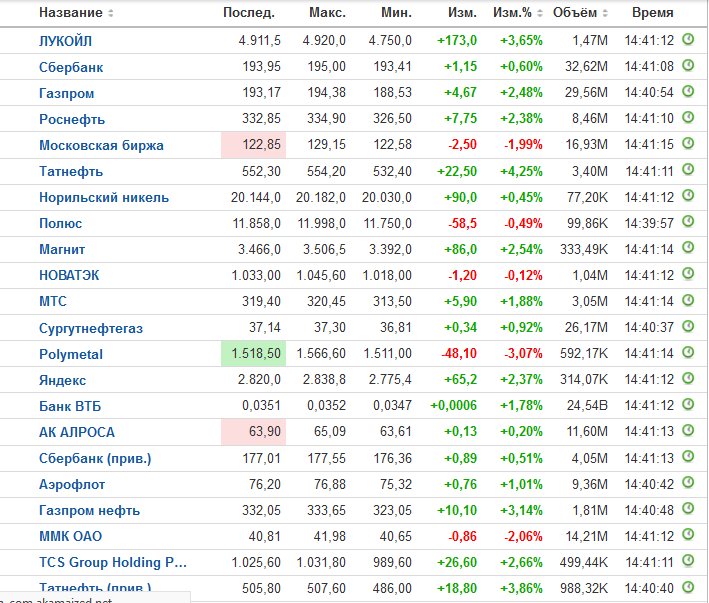Screen dimensions: 709x603
Task: Click the clock icon in the Московская биржа row
Action: [x=688, y=143]
